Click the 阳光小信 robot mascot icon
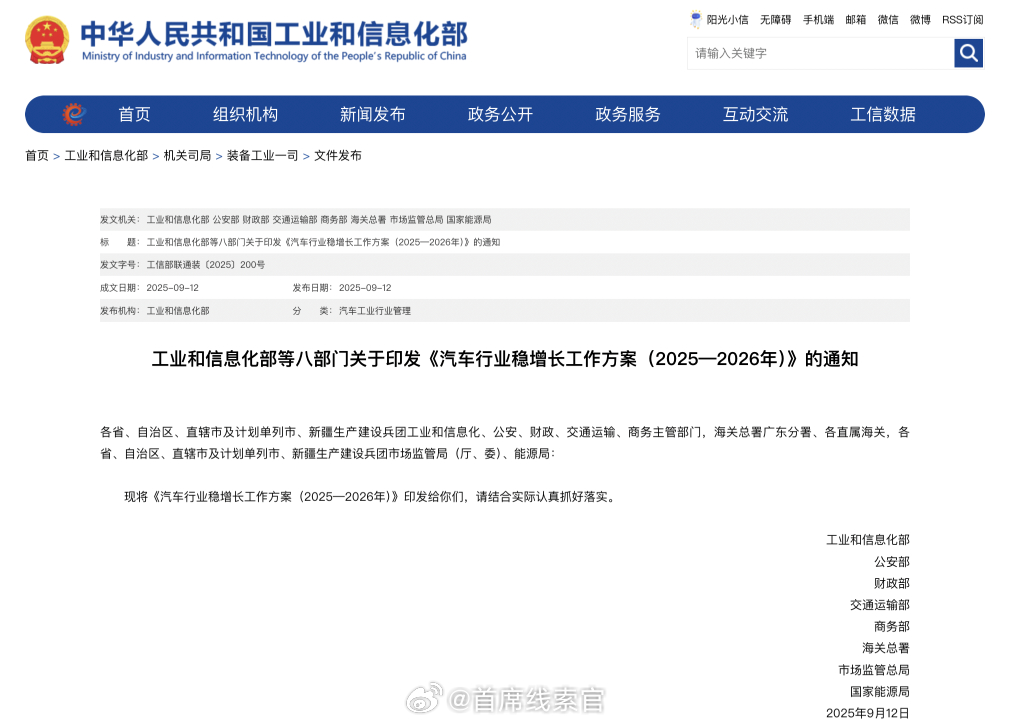1015x723 pixels. point(696,19)
